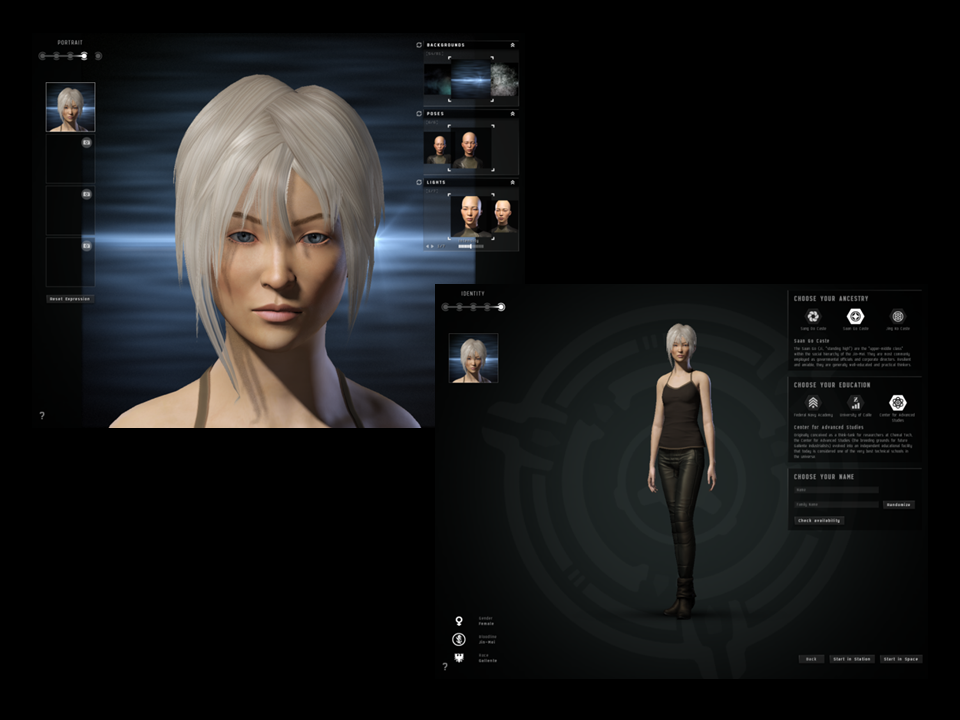The image size is (960, 720).
Task: Choose University of Caille education icon
Action: click(x=855, y=402)
